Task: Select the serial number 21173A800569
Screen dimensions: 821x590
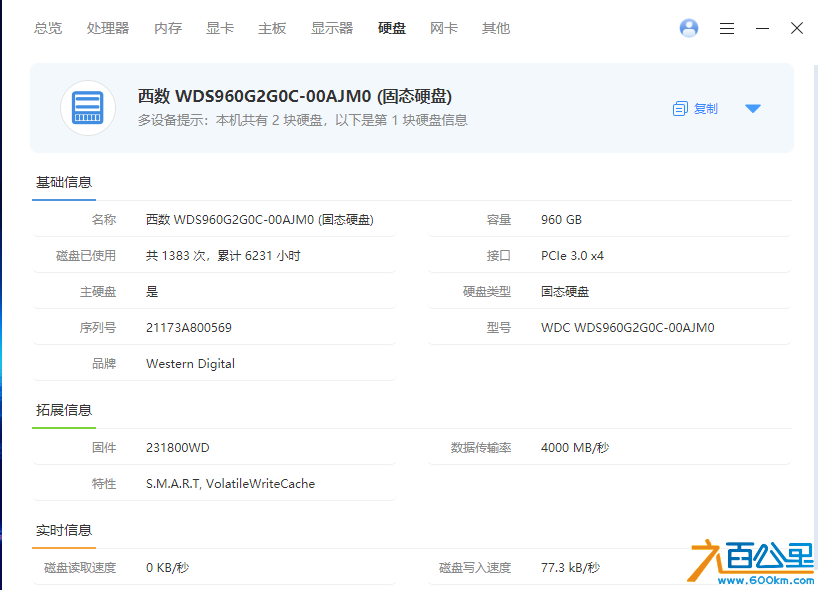Action: pyautogui.click(x=188, y=328)
